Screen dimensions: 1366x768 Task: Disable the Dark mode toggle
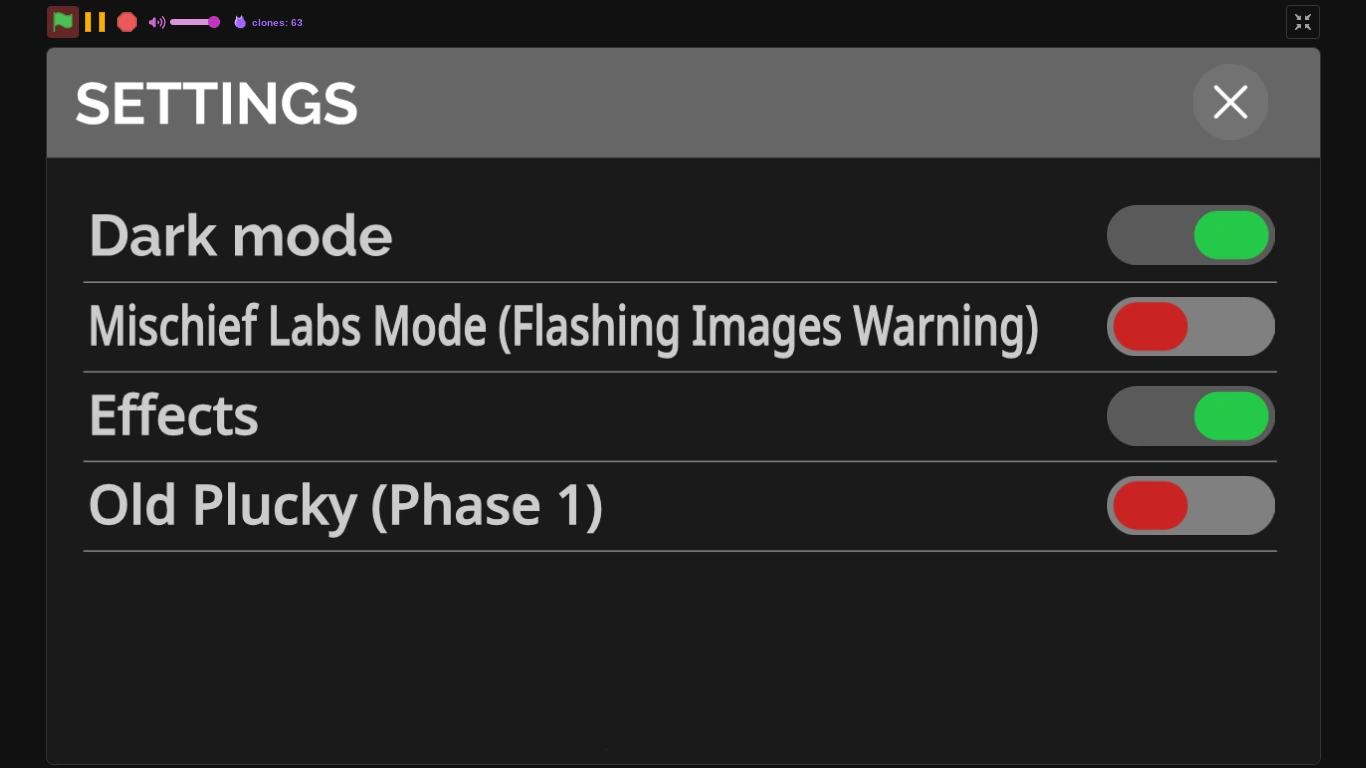tap(1190, 235)
